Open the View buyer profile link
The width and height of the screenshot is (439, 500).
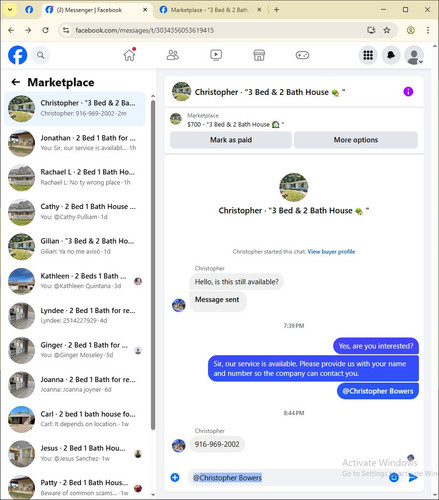tap(331, 252)
